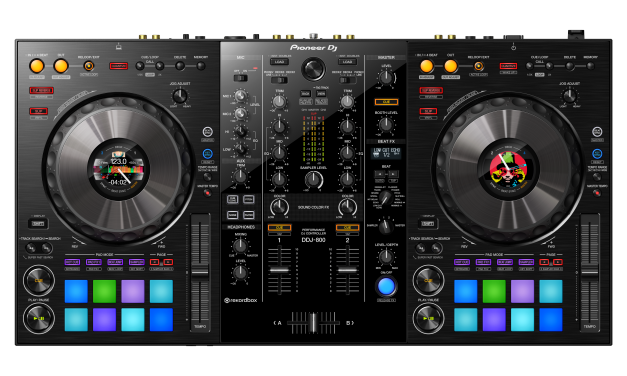Image resolution: width=627 pixels, height=376 pixels.
Task: Turn the Beat FX select knob
Action: click(385, 197)
